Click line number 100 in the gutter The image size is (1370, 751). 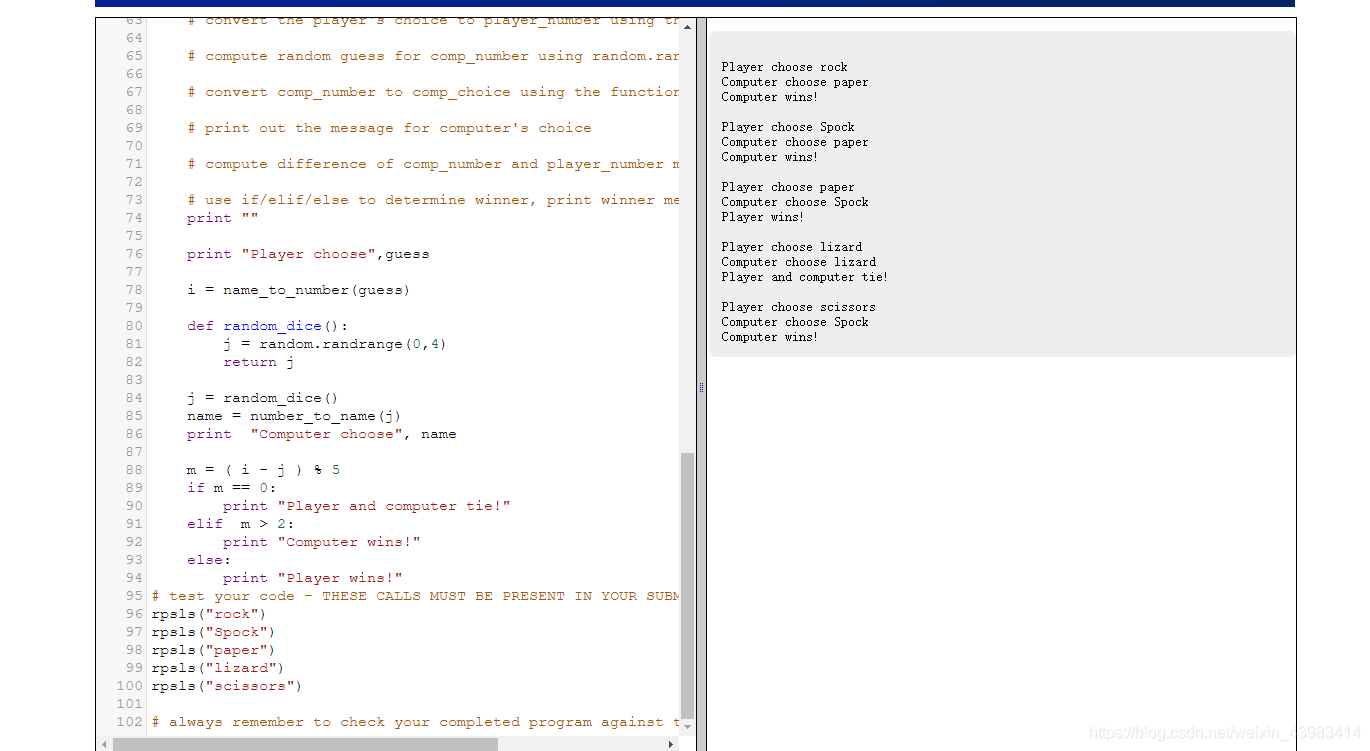click(x=130, y=686)
